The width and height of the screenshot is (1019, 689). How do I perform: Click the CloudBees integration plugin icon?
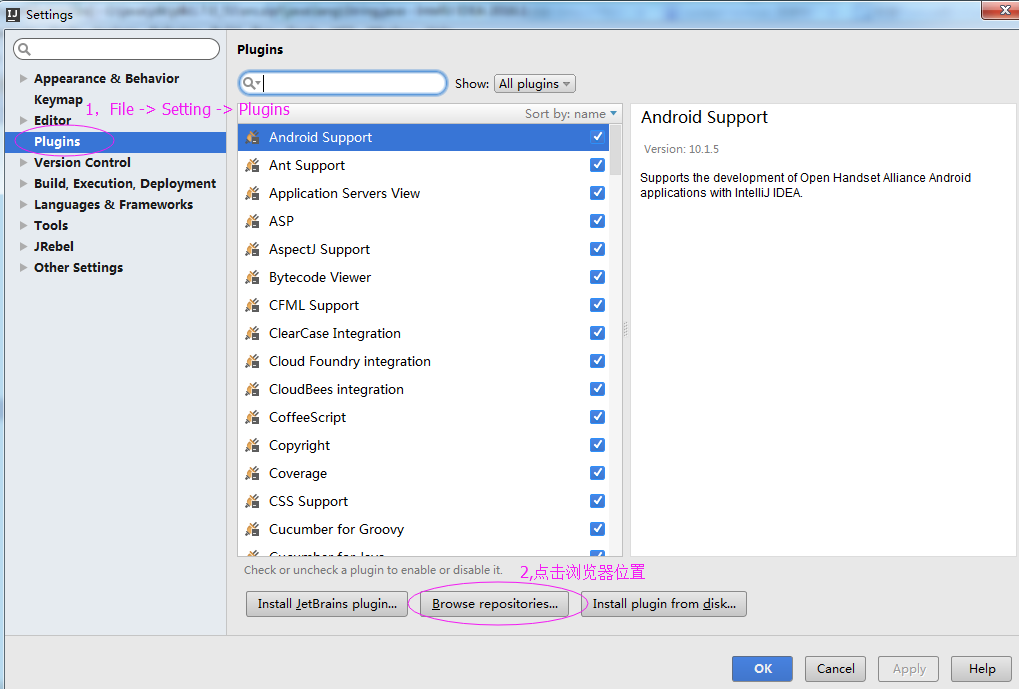(x=252, y=389)
